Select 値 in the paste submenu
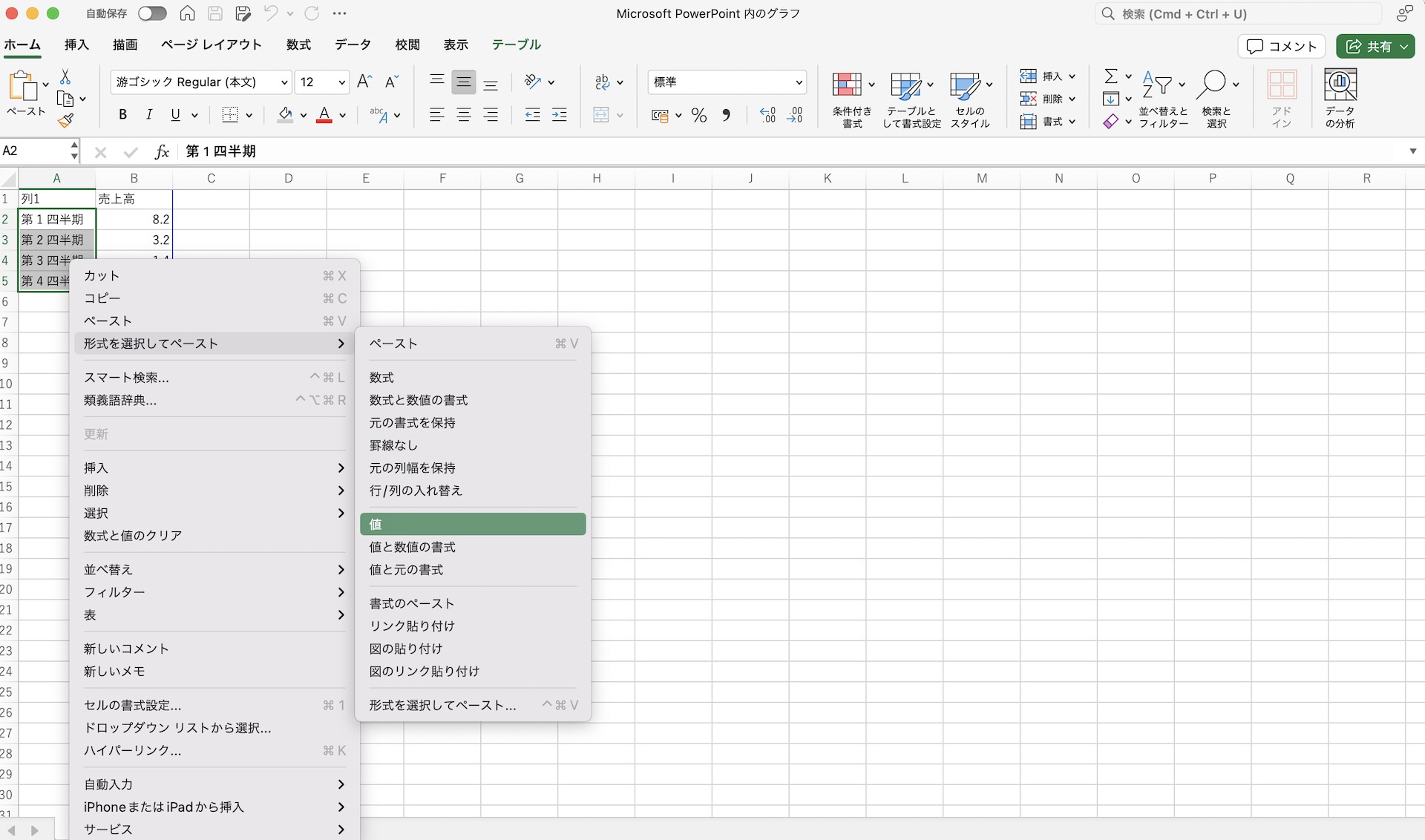The height and width of the screenshot is (840, 1425). pyautogui.click(x=473, y=524)
